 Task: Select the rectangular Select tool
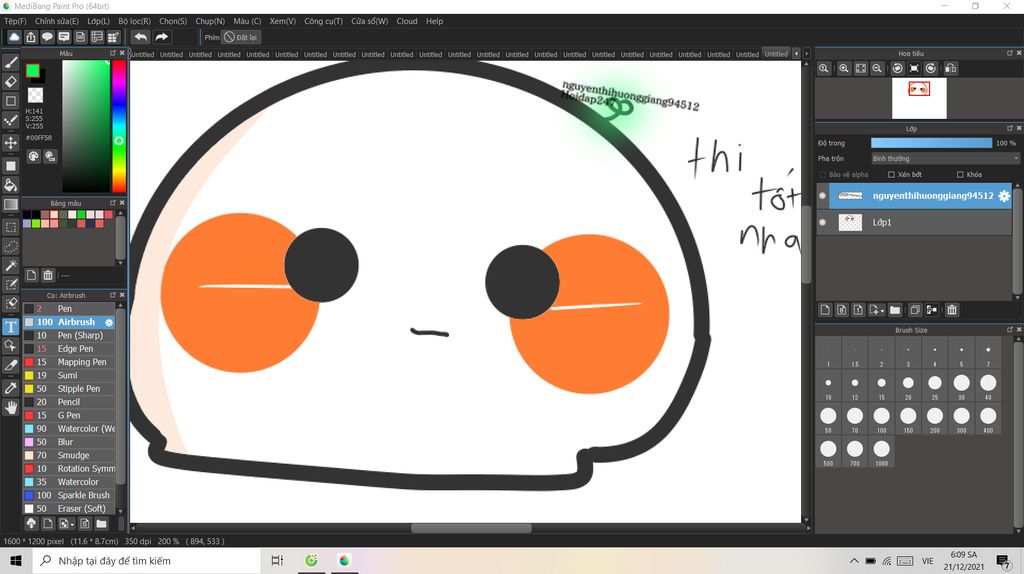(x=11, y=227)
